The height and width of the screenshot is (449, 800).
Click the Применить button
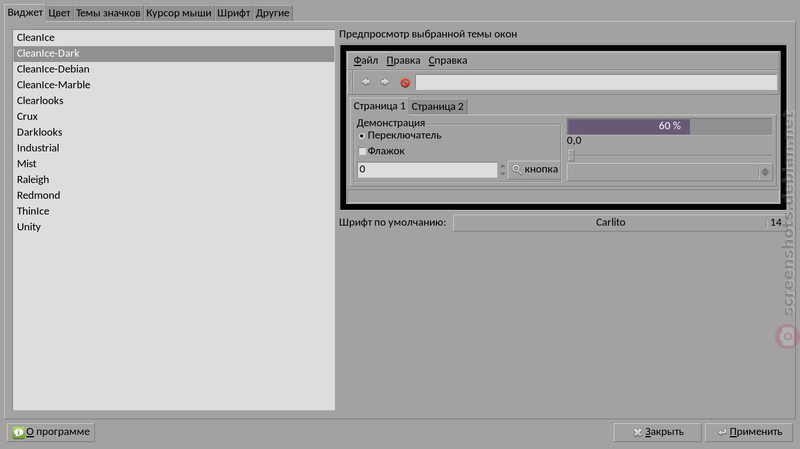749,432
